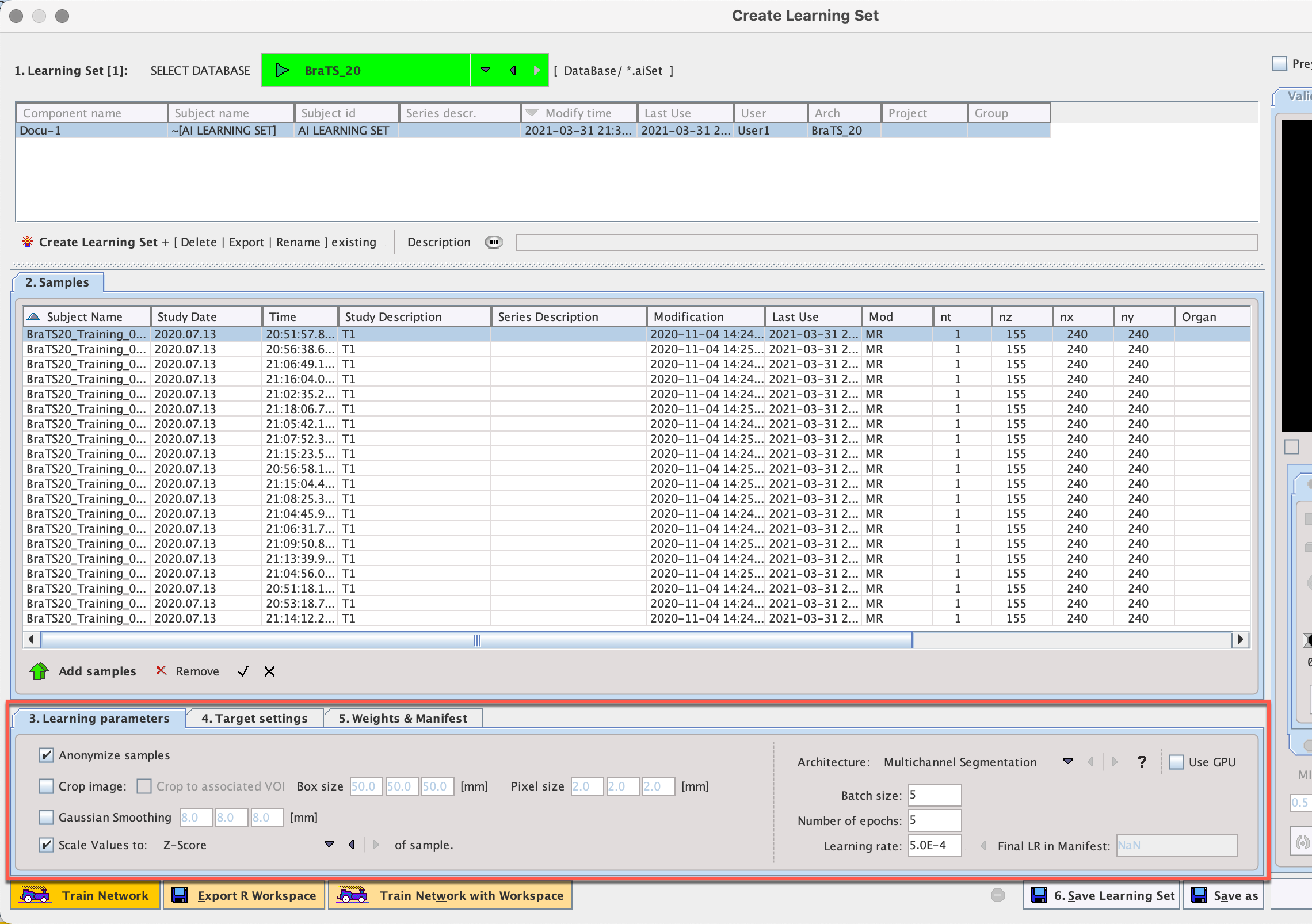Select all samples with checkmark icon
This screenshot has height=924, width=1312.
coord(243,671)
